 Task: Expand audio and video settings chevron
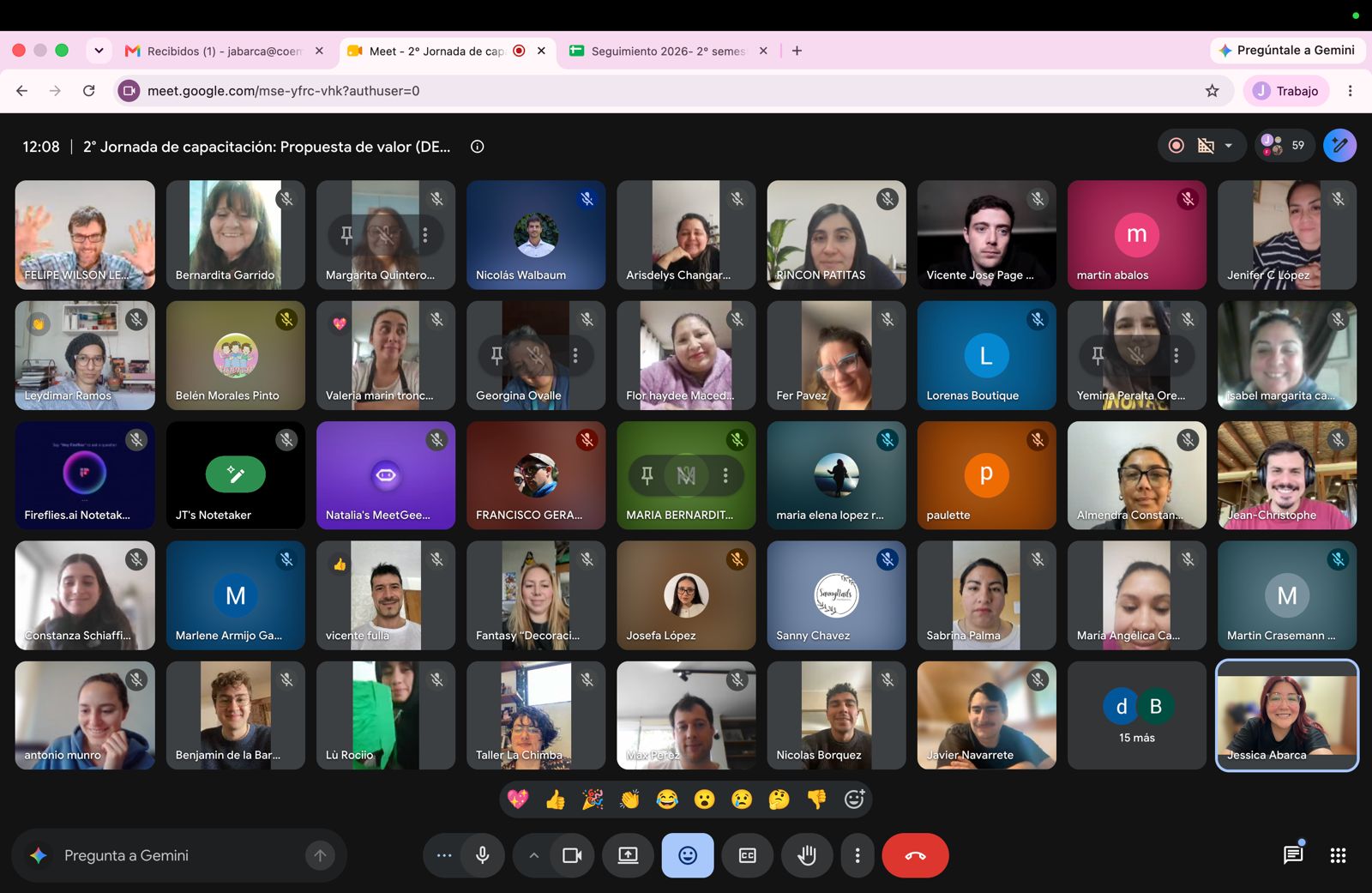click(533, 855)
